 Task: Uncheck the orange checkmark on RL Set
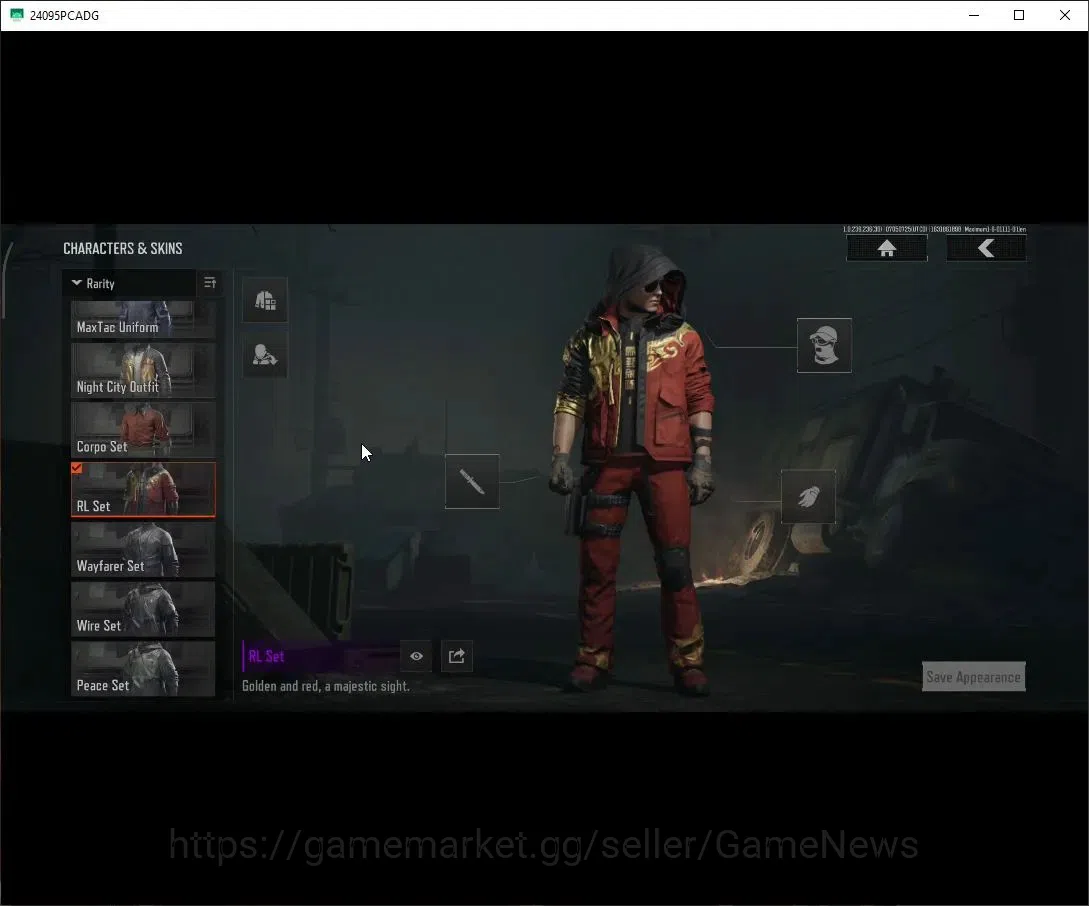[77, 468]
